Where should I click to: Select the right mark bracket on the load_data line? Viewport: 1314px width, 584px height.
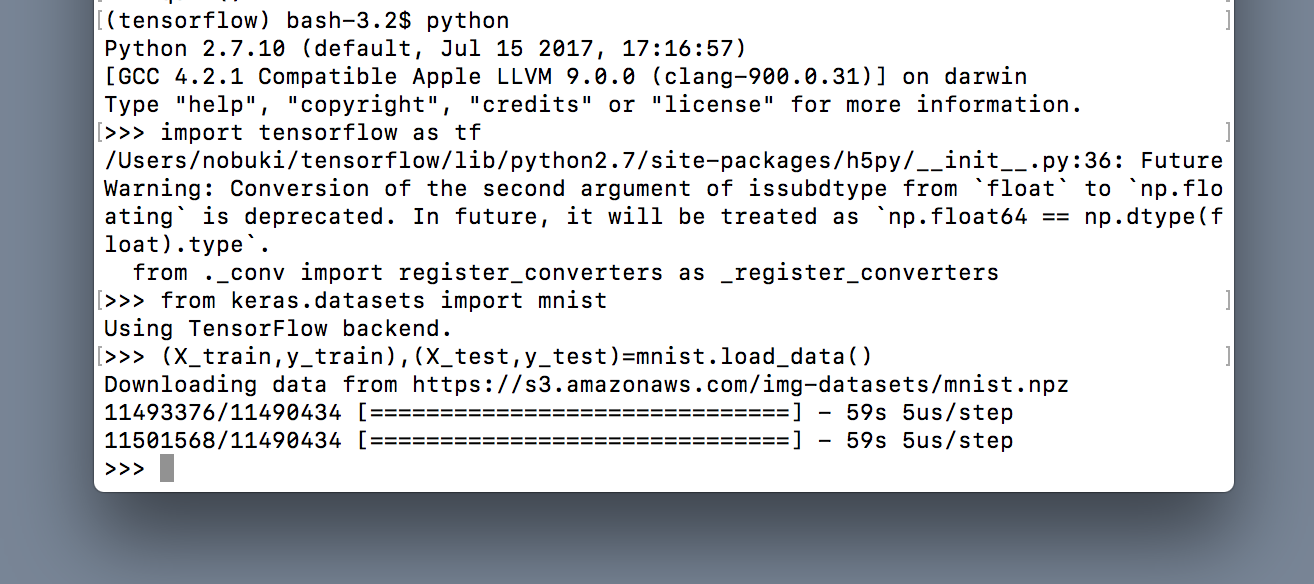(x=1228, y=356)
